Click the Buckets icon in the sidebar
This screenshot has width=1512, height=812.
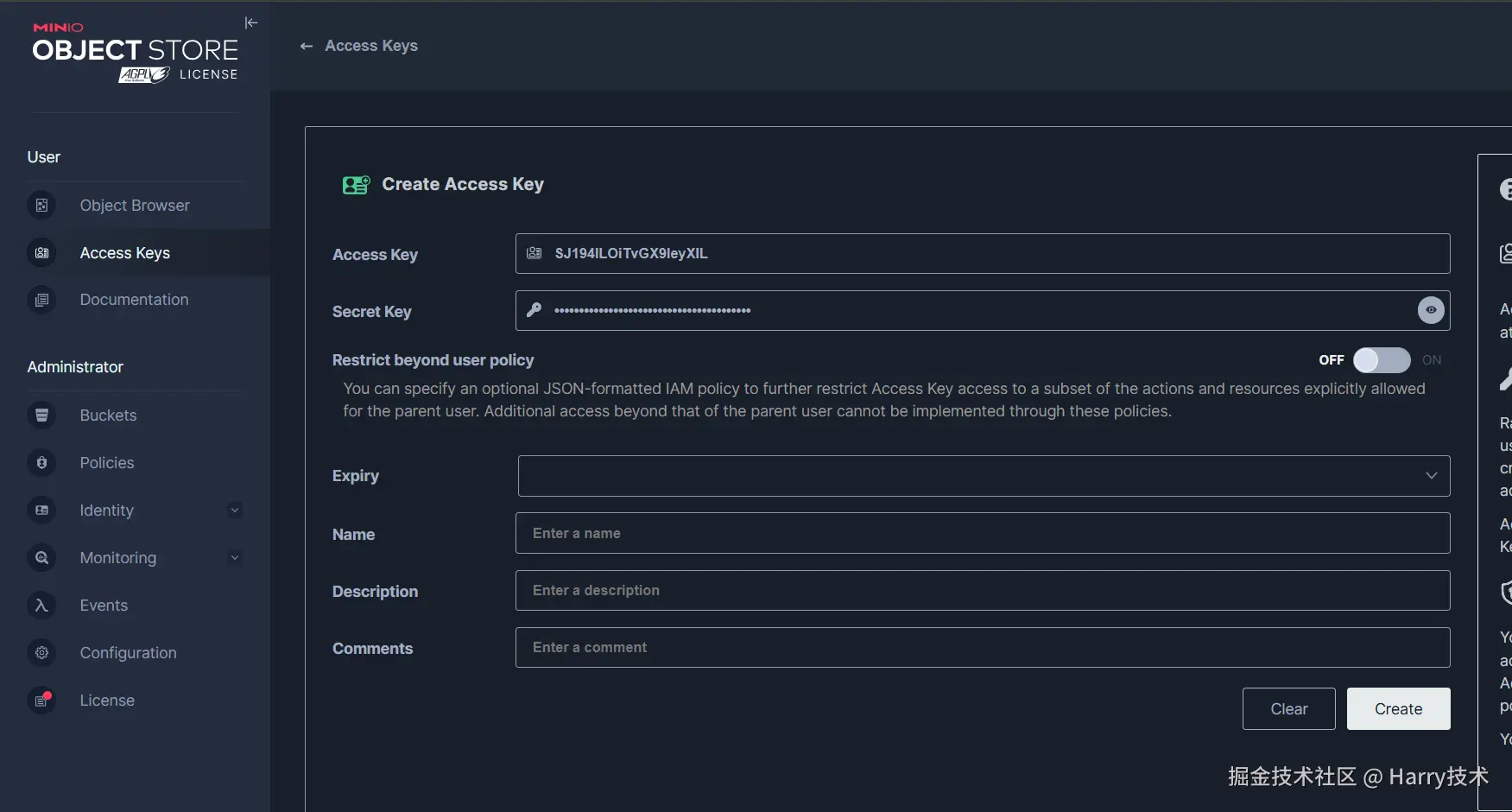[41, 416]
